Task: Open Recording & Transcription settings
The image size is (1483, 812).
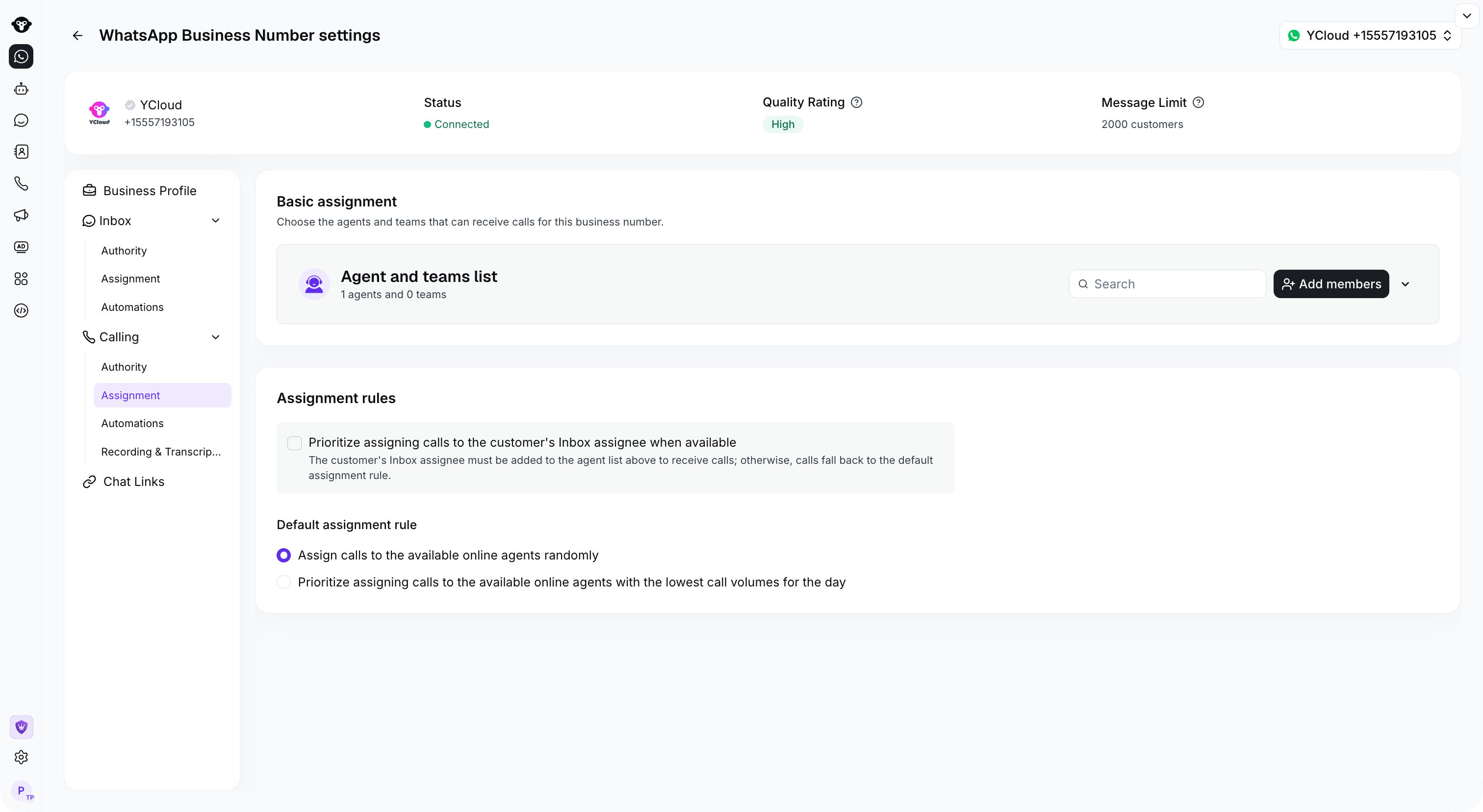Action: coord(161,452)
